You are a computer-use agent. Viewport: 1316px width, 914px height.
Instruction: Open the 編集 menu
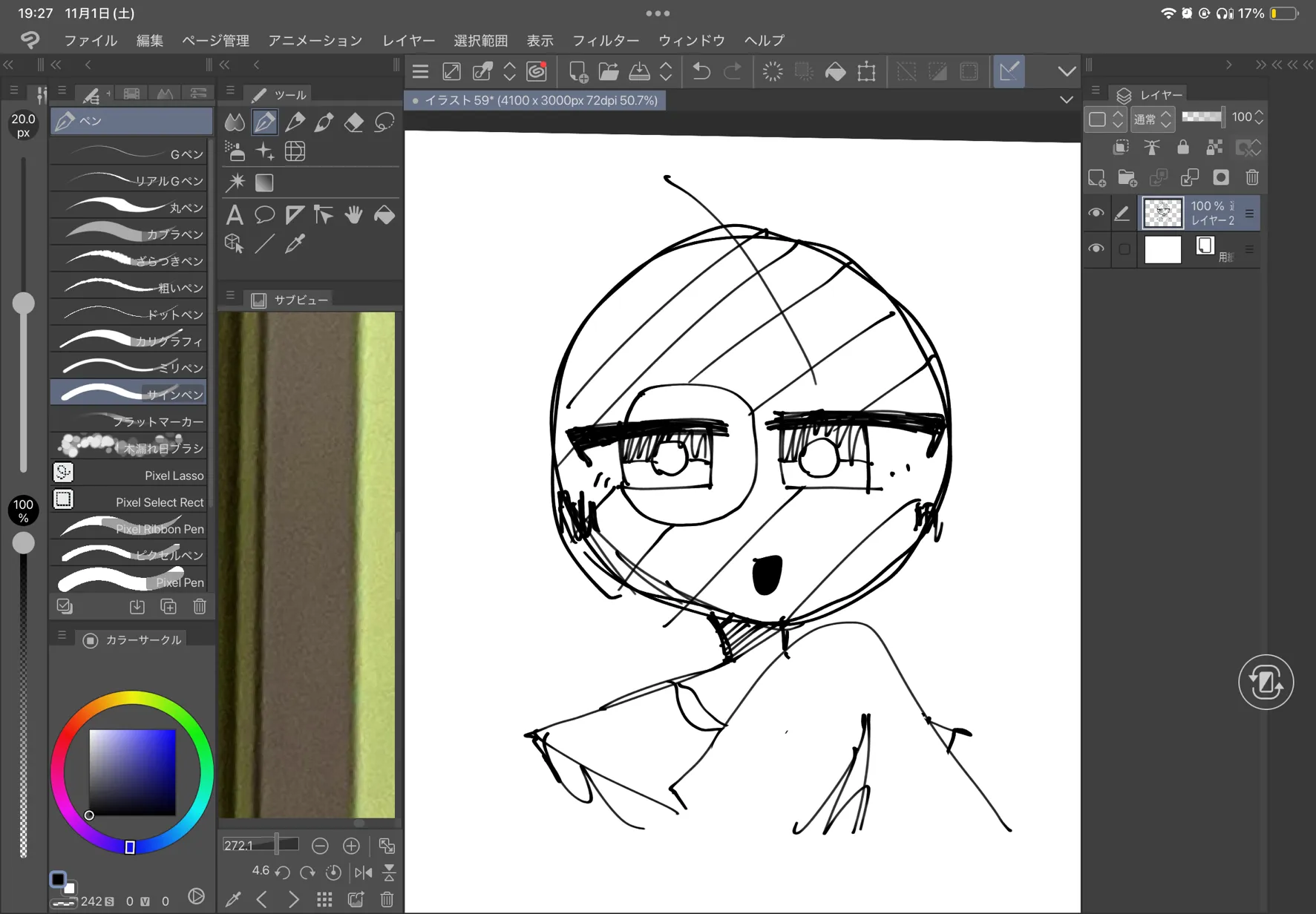click(150, 41)
